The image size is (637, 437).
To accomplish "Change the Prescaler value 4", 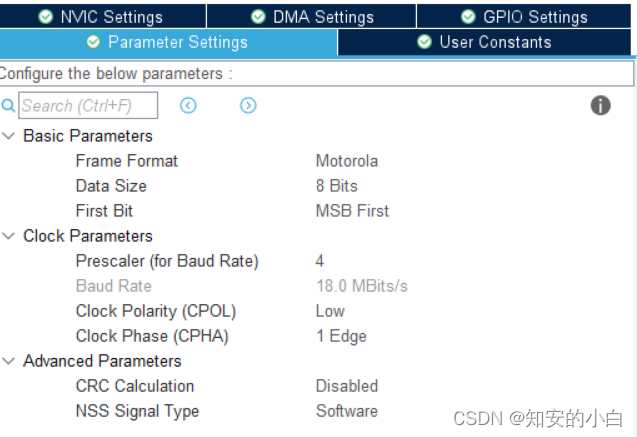I will (320, 261).
